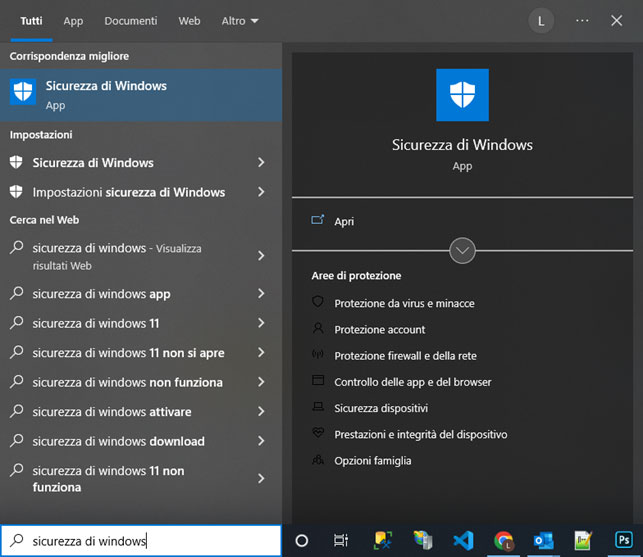Image resolution: width=643 pixels, height=557 pixels.
Task: Expand the 'sicurezza di windows download' suggestion arrow
Action: 261,441
